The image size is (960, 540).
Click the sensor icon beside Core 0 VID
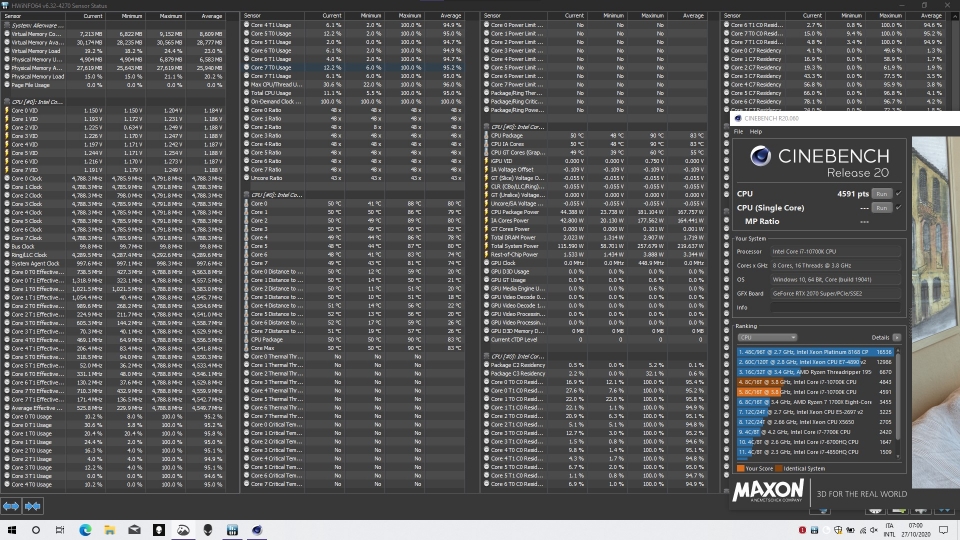coord(7,110)
